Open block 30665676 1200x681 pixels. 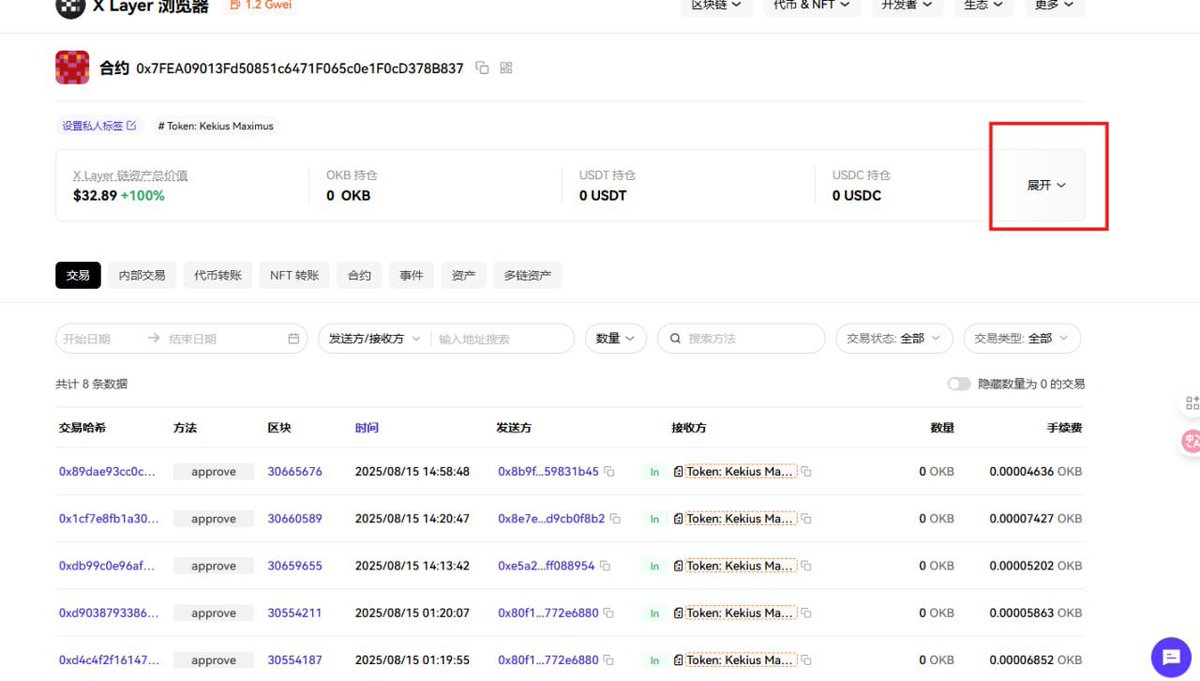pyautogui.click(x=295, y=472)
